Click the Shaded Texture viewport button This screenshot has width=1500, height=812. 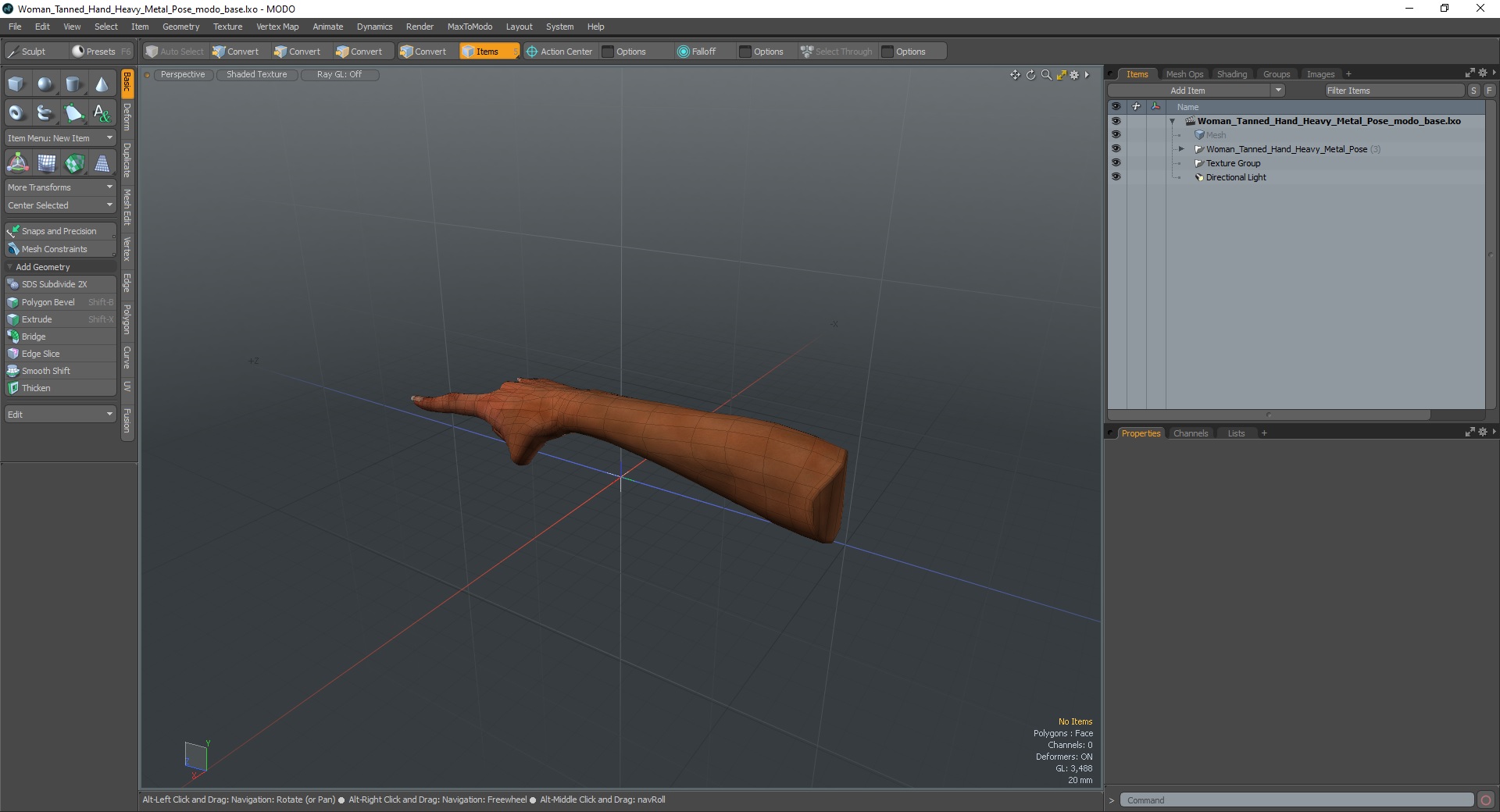point(257,75)
